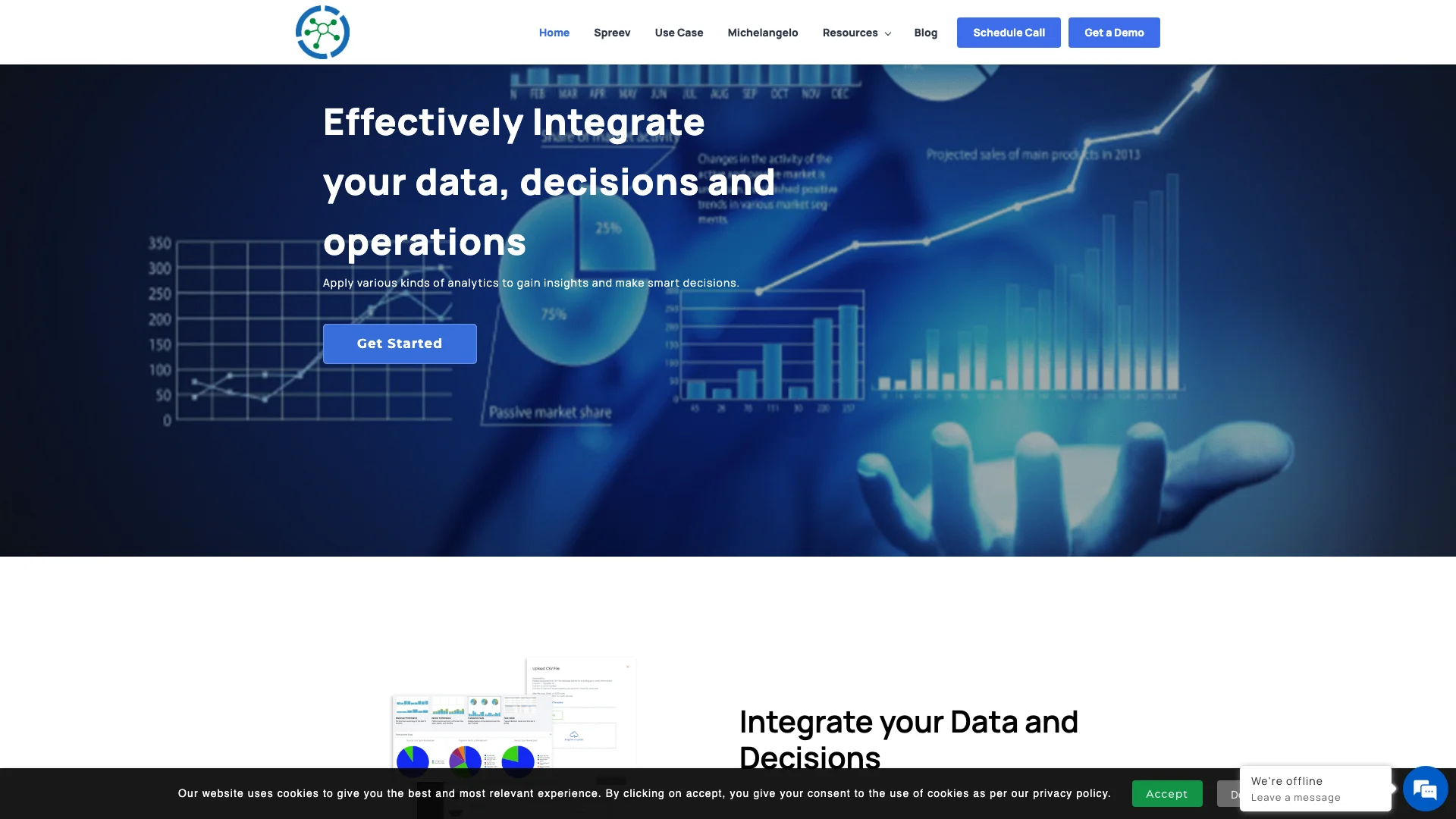1456x819 pixels.
Task: Expand the Resources dropdown menu
Action: tap(856, 32)
